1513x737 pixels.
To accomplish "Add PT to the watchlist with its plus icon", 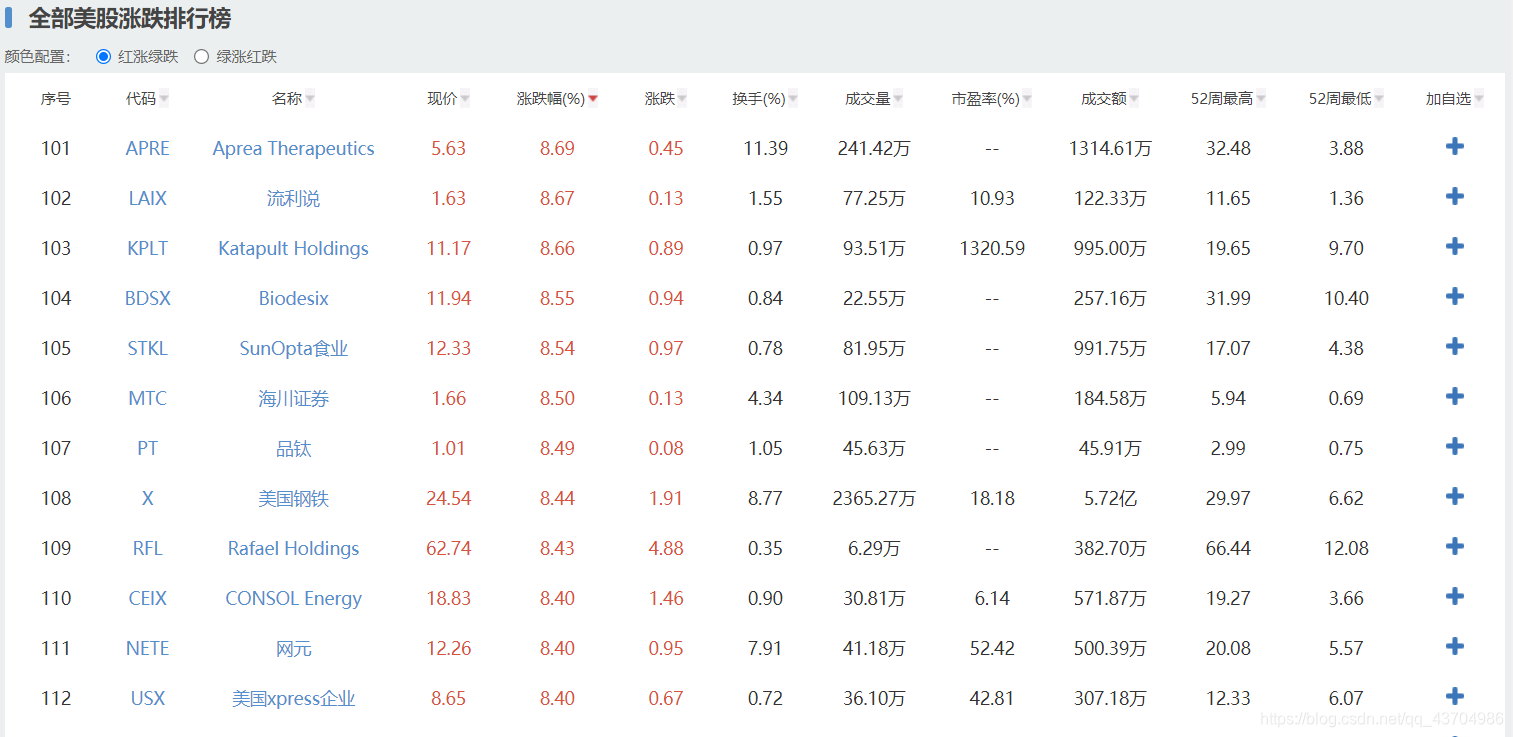I will click(x=1455, y=447).
